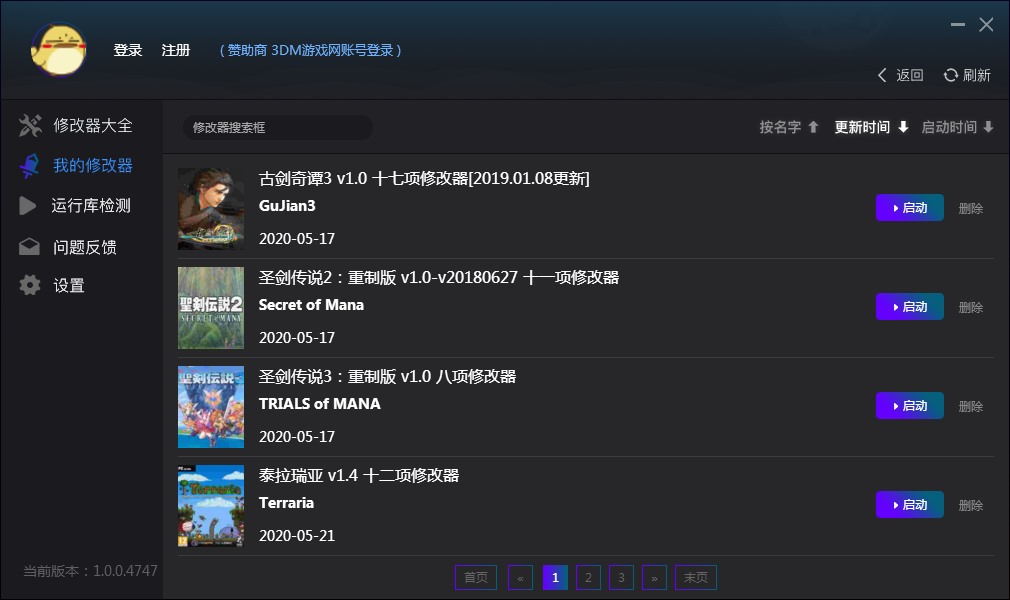1010x600 pixels.
Task: Delete the Secret of Mana trainer
Action: 971,307
